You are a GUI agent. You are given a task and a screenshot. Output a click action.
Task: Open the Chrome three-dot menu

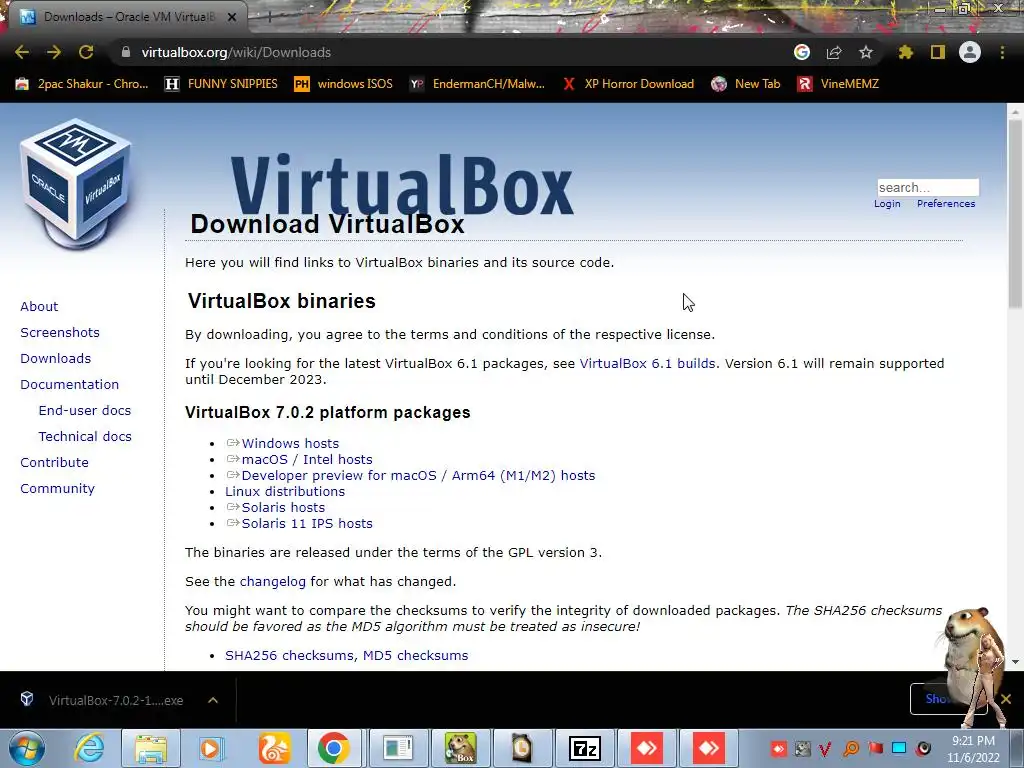pos(1002,52)
